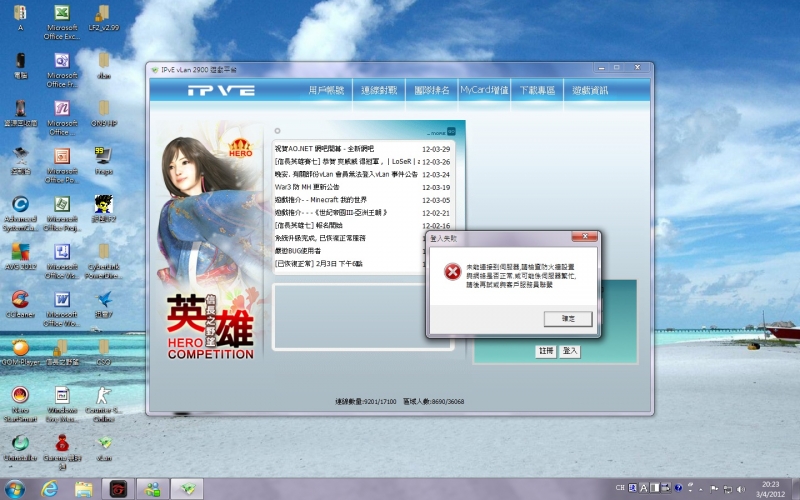800x500 pixels.
Task: Open the Advanced SystemCare desktop icon
Action: tap(20, 213)
